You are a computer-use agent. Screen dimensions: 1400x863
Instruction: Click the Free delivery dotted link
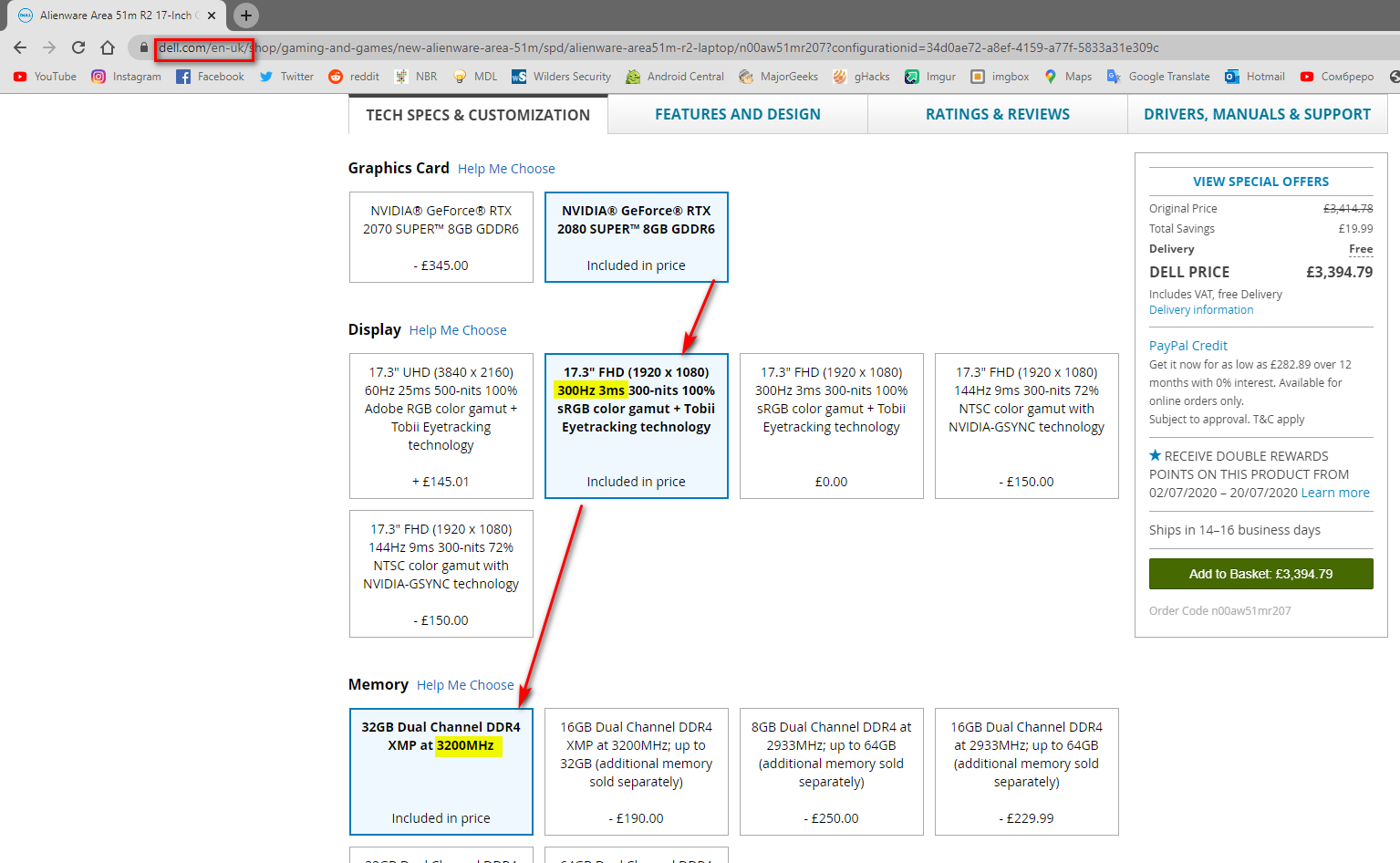[x=1361, y=249]
